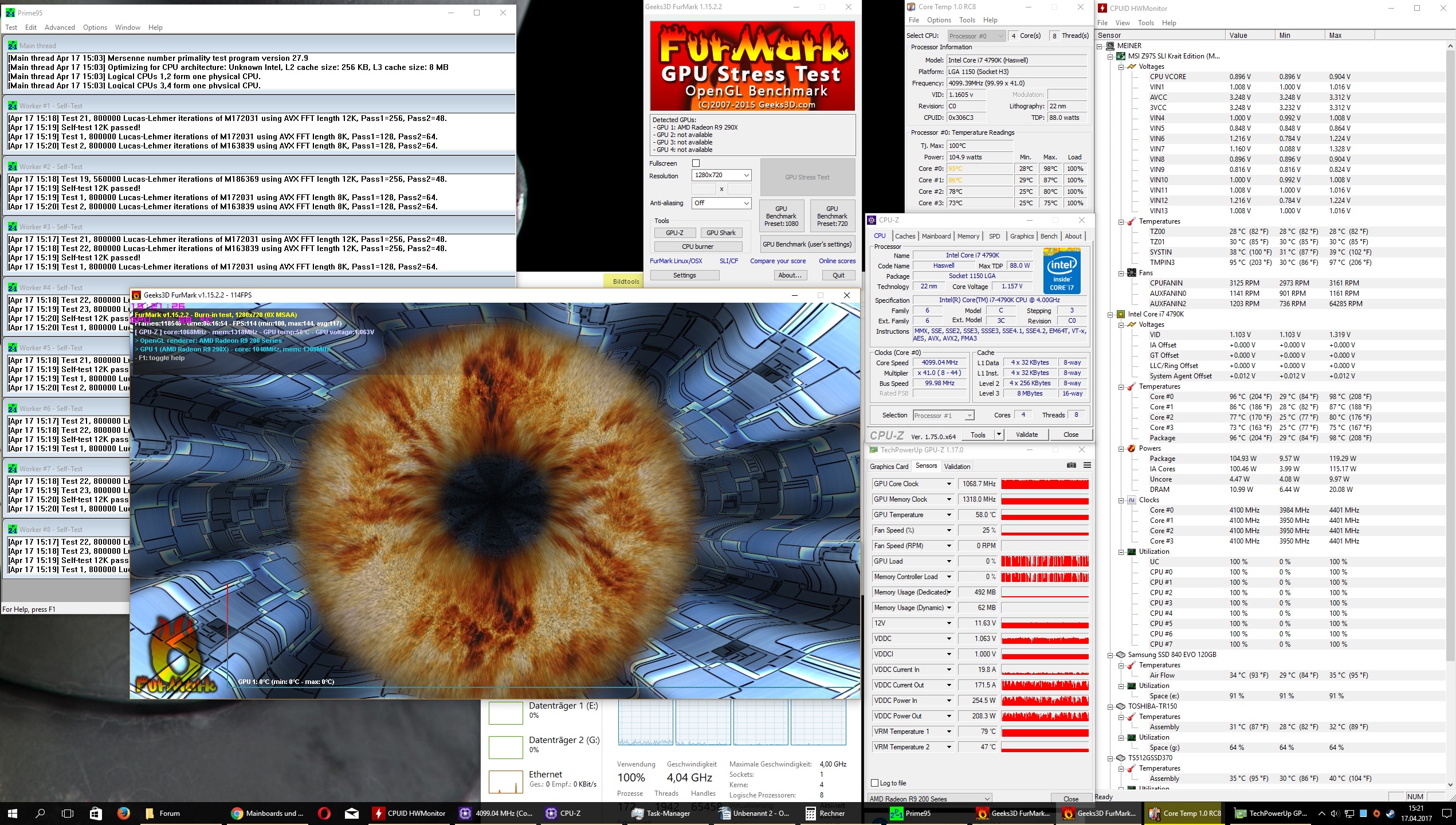
Task: Open the GPU-Z hamburger menu icon
Action: point(1087,466)
